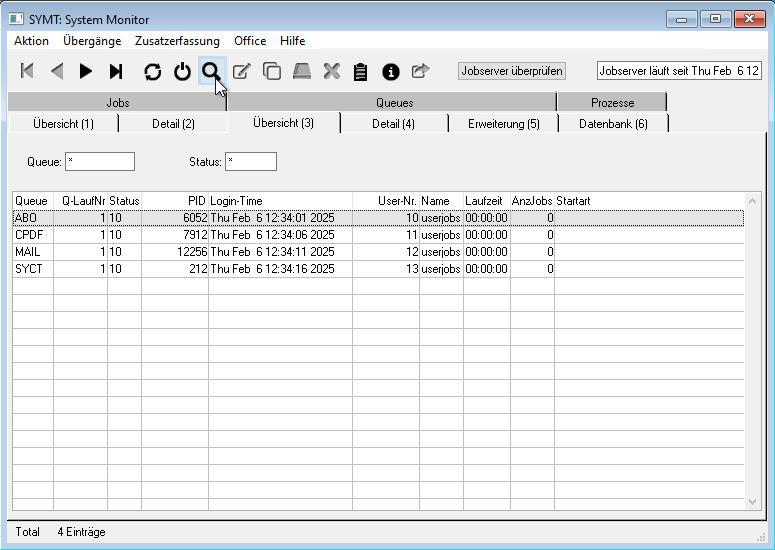This screenshot has width=775, height=550.
Task: Open the Zusatzerfassung menu
Action: [177, 41]
